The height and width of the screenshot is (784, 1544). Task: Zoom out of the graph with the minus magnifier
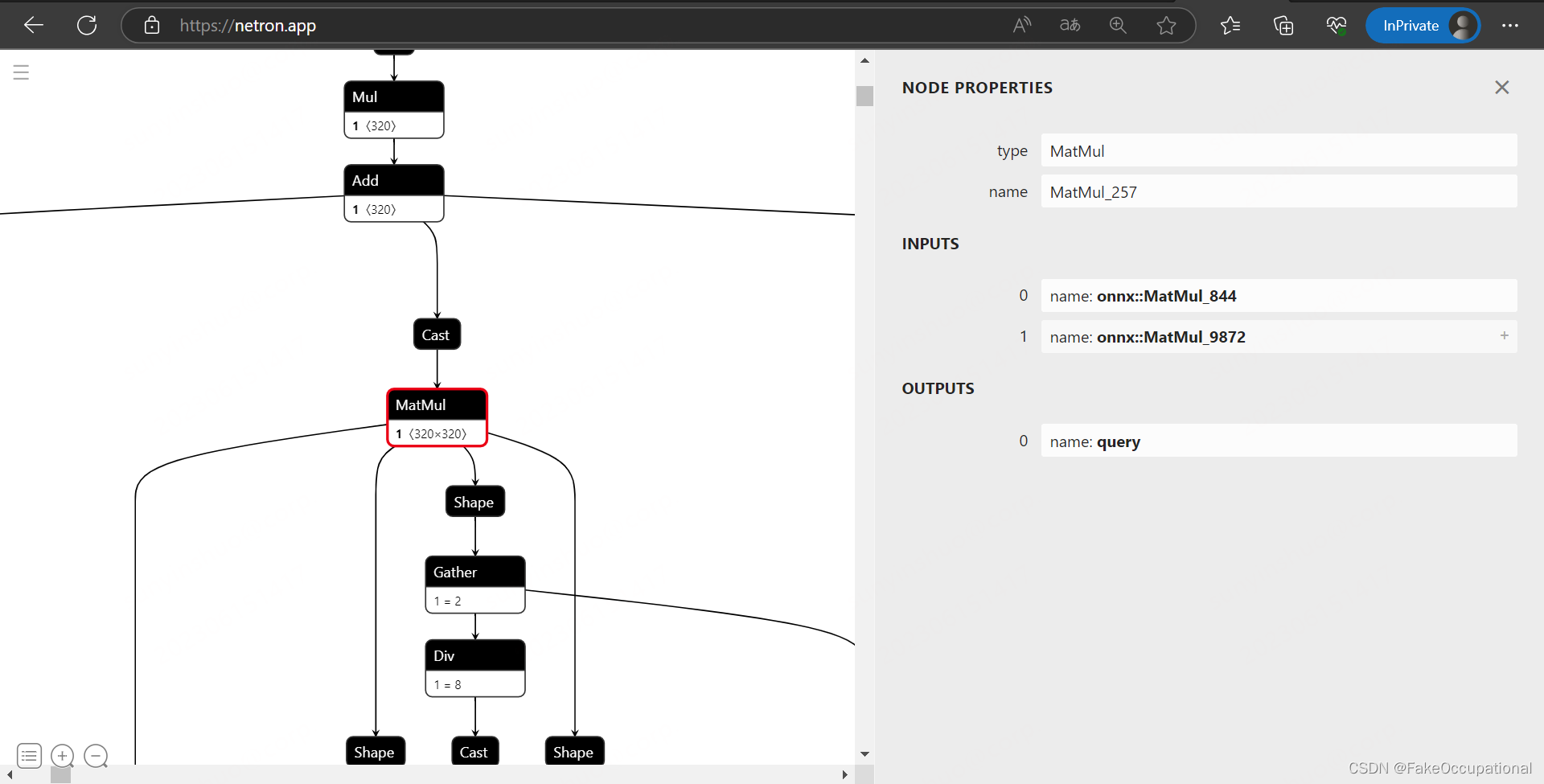(x=96, y=756)
